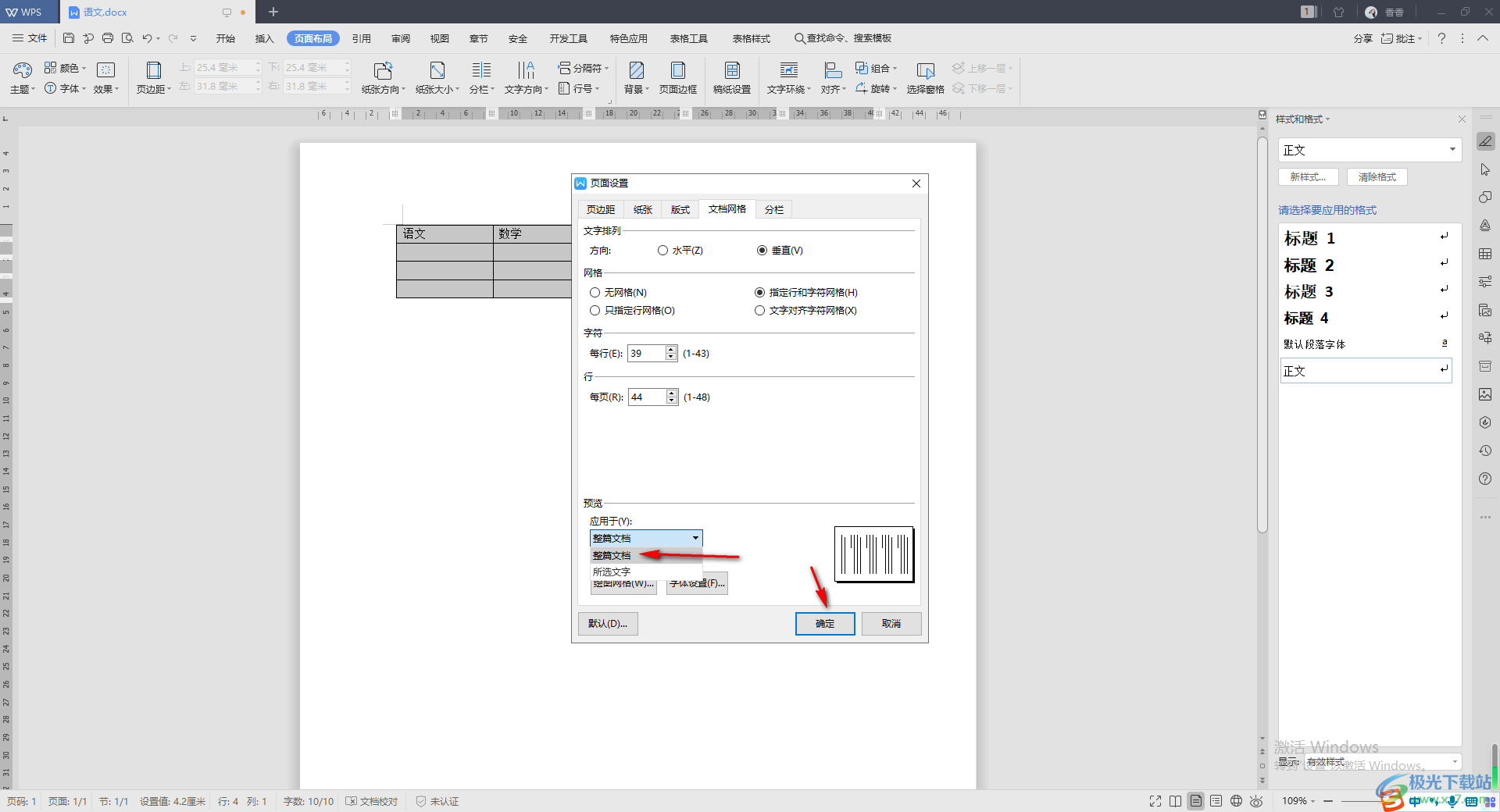
Task: Open the Selection Pane (选择窗格)
Action: [x=926, y=78]
